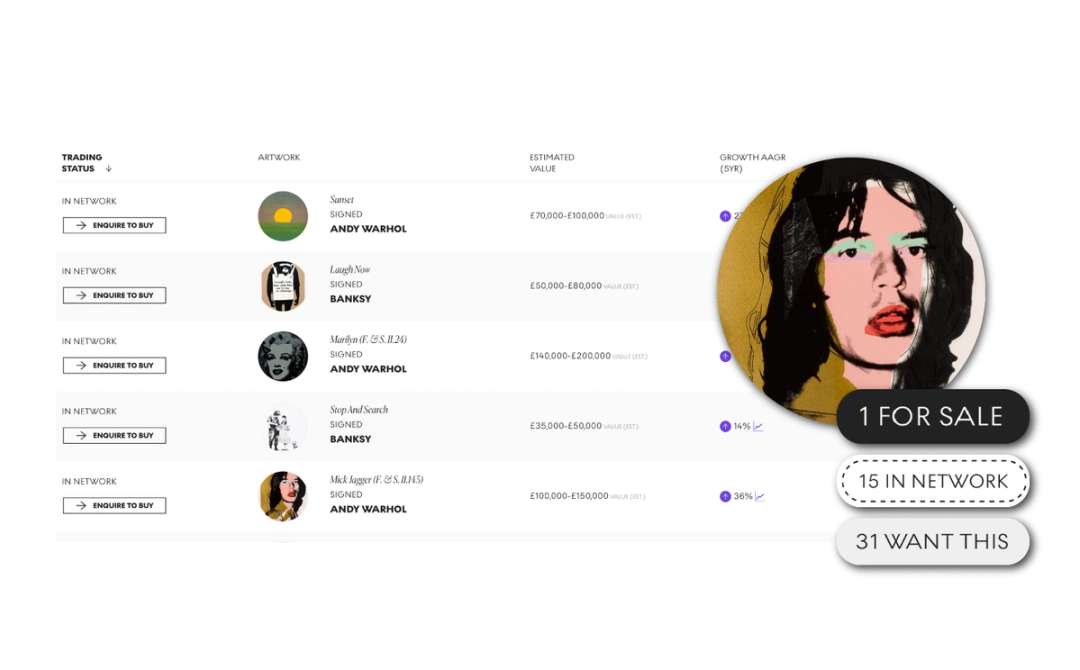The height and width of the screenshot is (670, 1080).
Task: Click sort arrow next to Trading Status
Action: click(108, 169)
